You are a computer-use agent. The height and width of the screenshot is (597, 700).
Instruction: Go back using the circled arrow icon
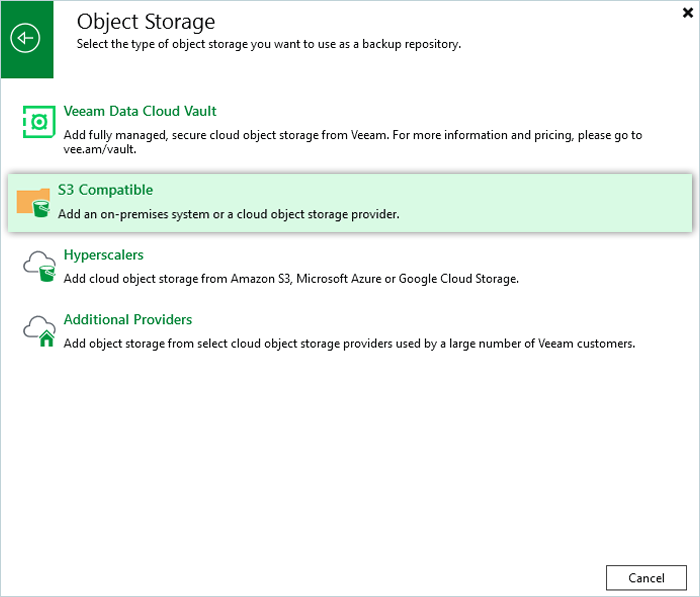click(x=25, y=39)
